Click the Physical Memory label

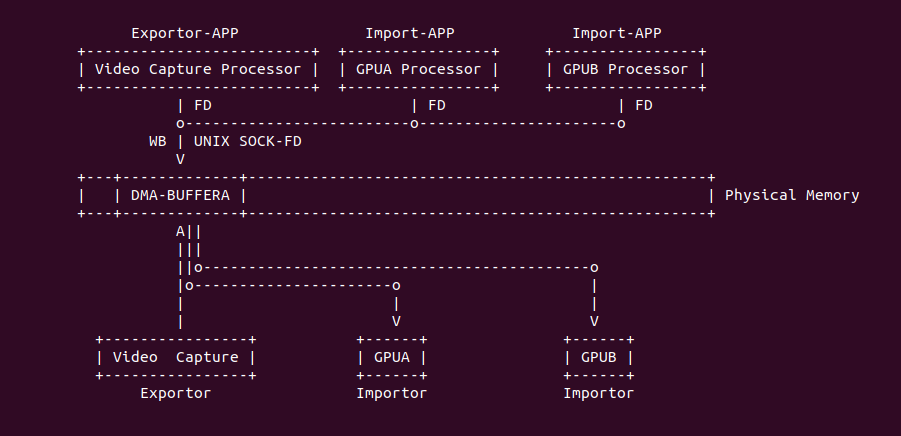click(791, 195)
